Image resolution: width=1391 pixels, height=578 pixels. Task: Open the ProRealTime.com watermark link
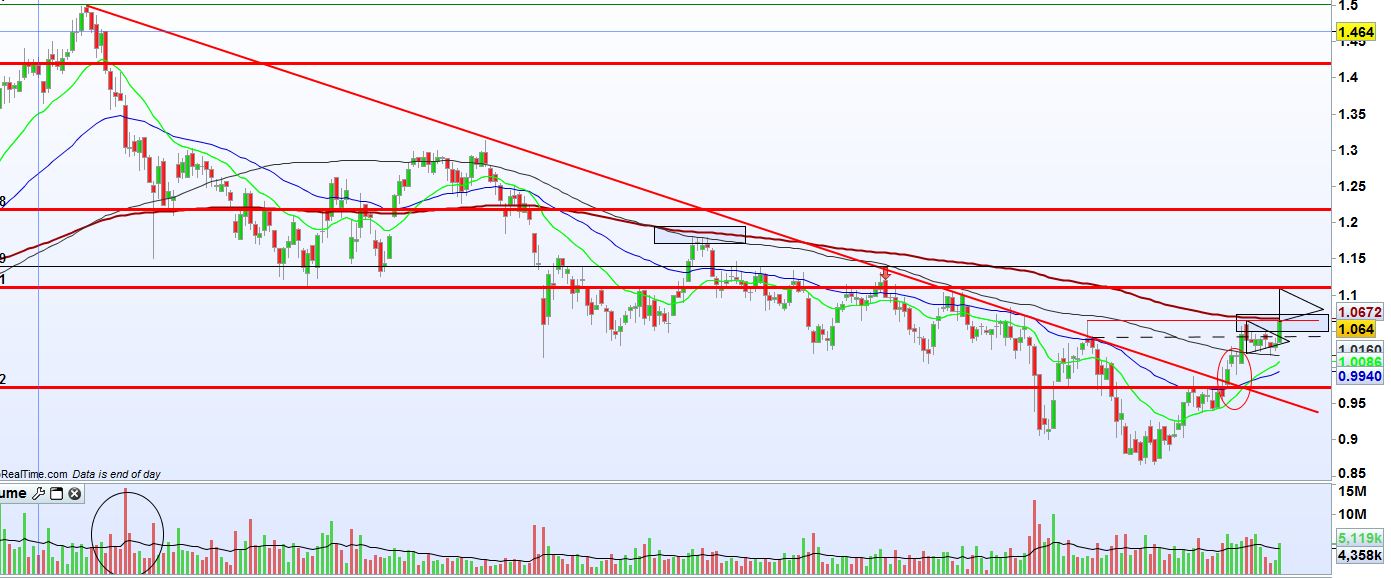tap(33, 474)
